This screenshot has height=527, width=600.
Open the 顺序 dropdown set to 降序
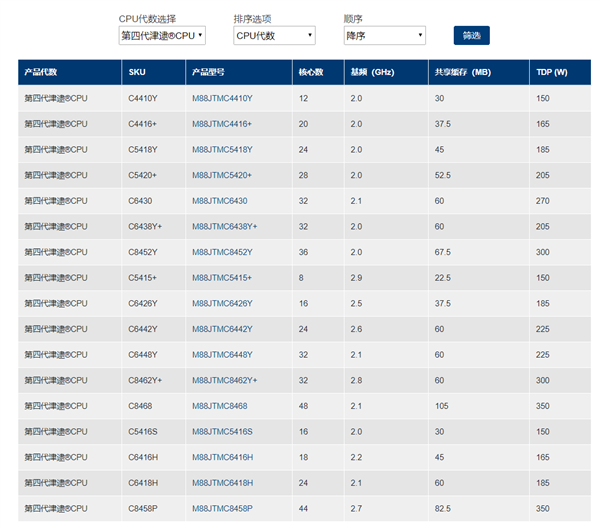(x=384, y=36)
